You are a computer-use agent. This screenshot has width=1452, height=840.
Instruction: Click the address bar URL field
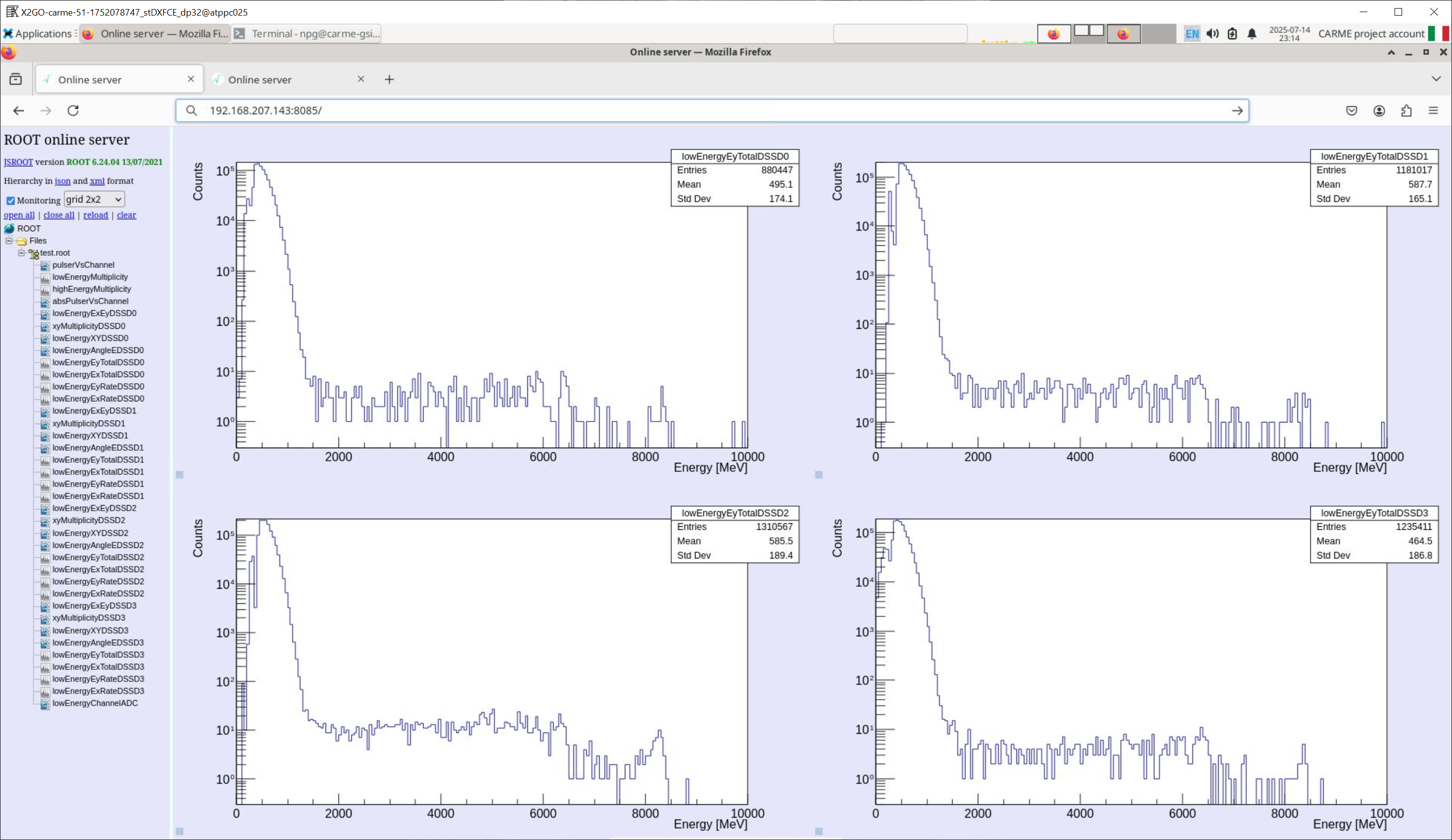tap(691, 111)
